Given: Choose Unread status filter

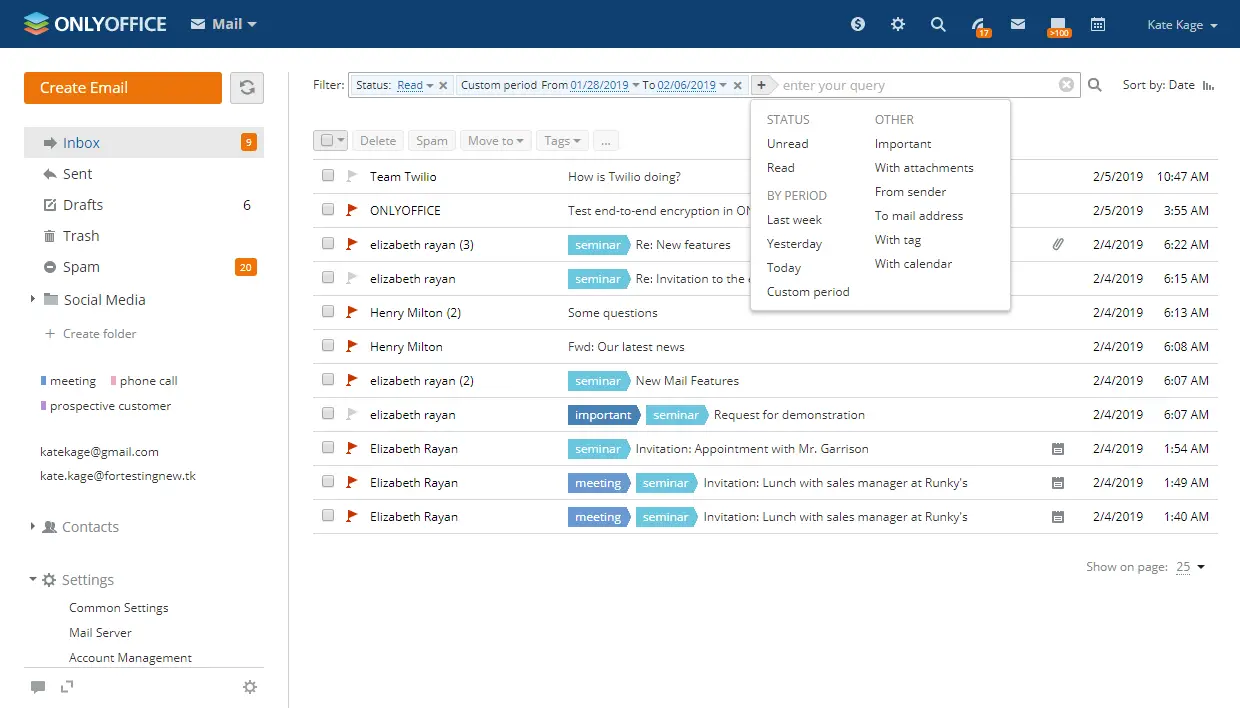Looking at the screenshot, I should (x=787, y=144).
